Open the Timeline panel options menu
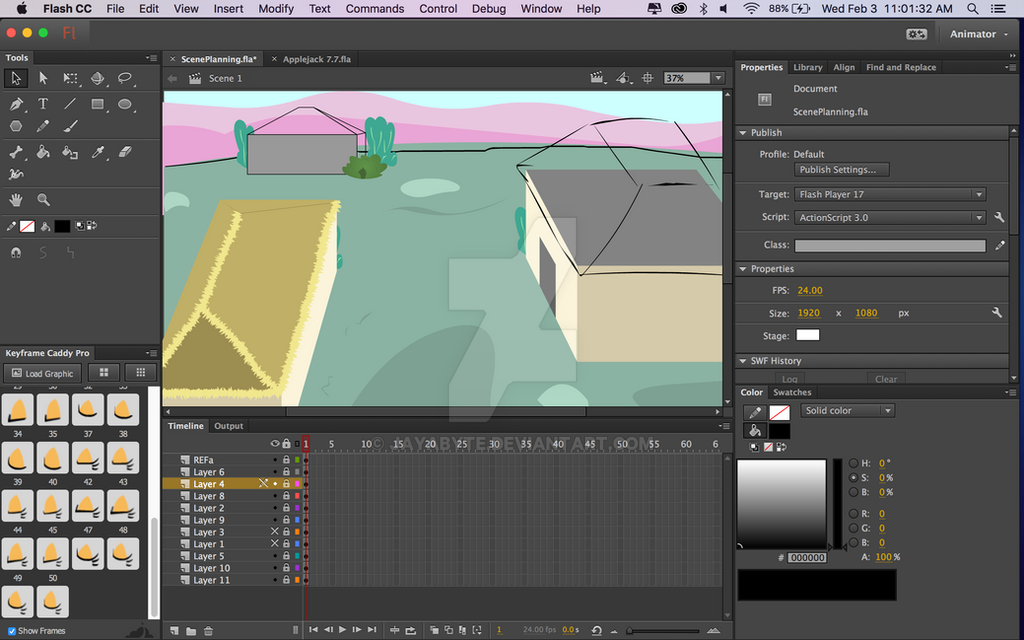1024x640 pixels. click(724, 426)
